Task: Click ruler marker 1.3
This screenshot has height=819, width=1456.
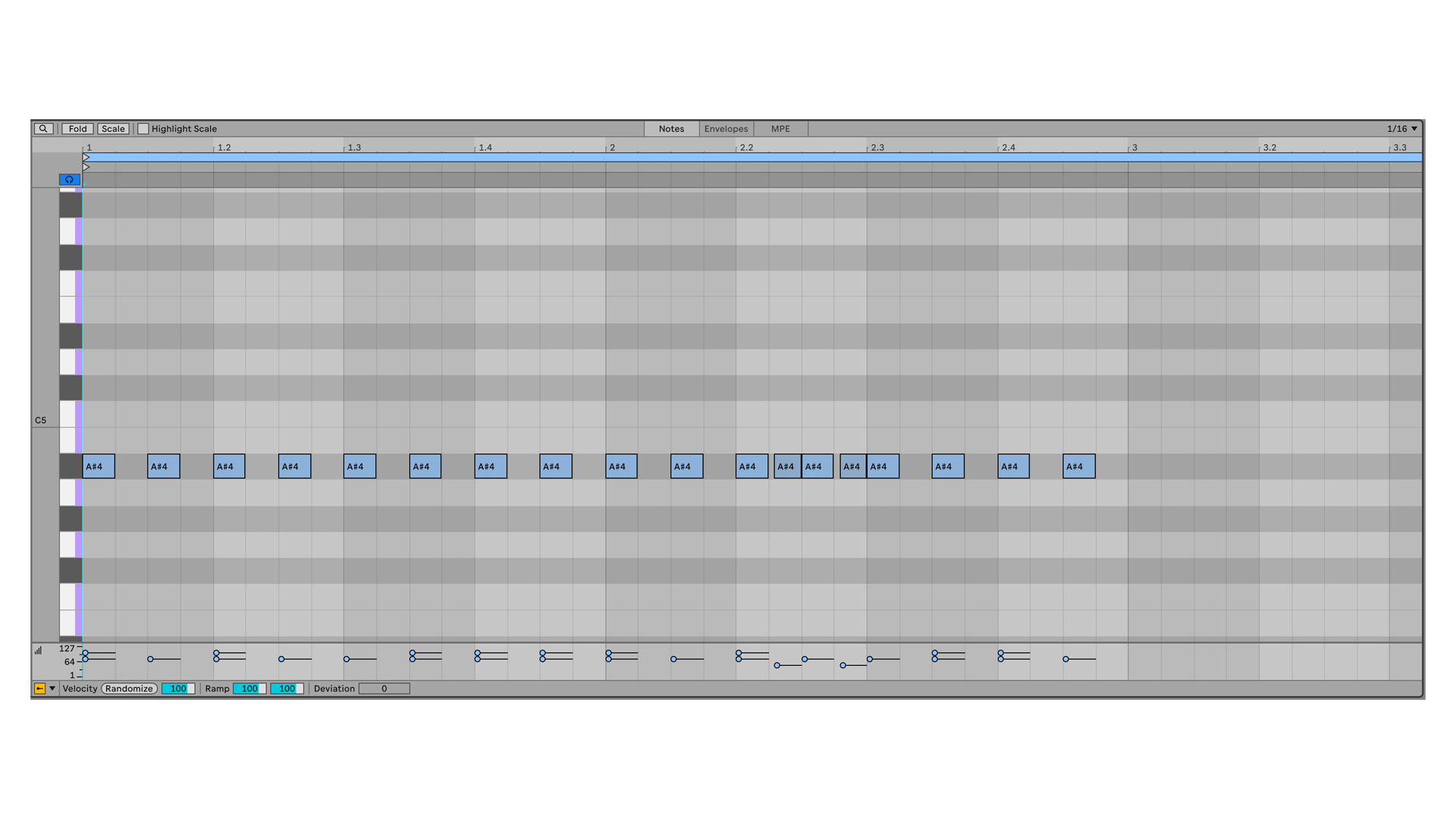Action: pyautogui.click(x=354, y=148)
